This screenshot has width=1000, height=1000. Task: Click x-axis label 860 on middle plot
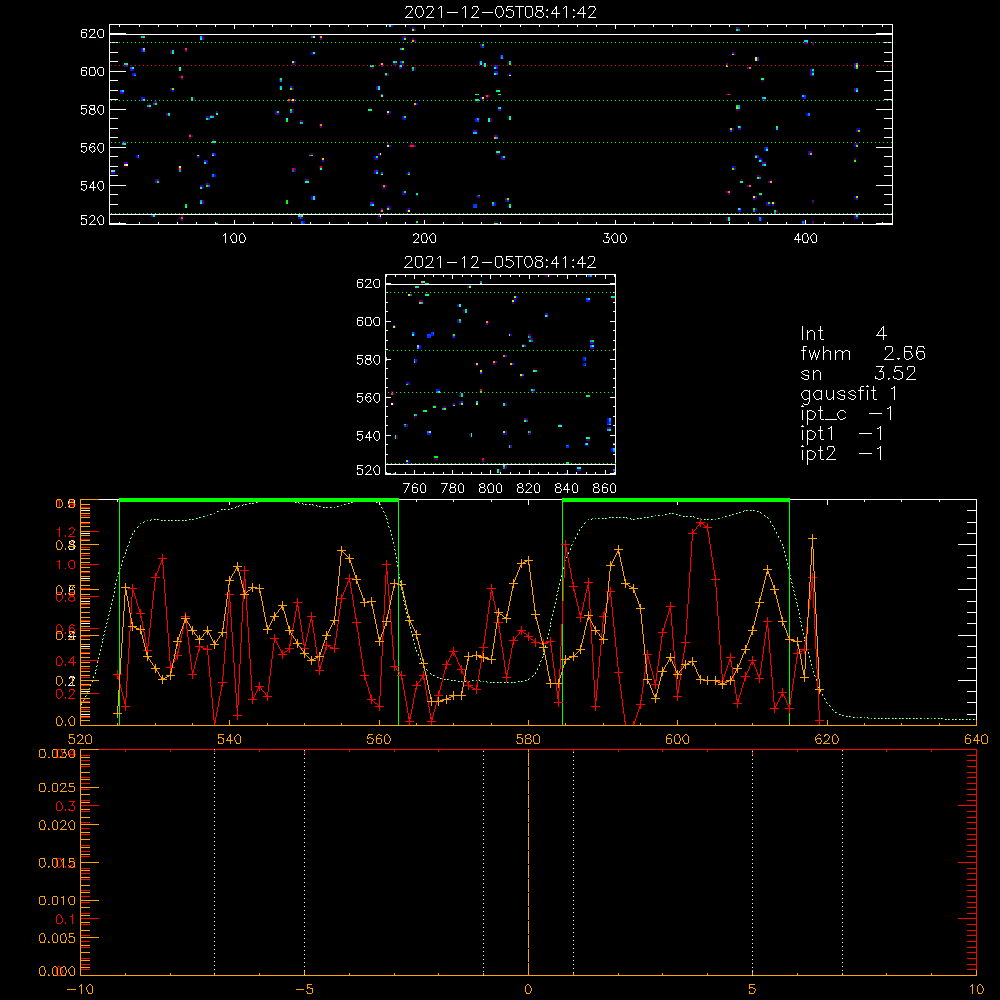point(604,489)
